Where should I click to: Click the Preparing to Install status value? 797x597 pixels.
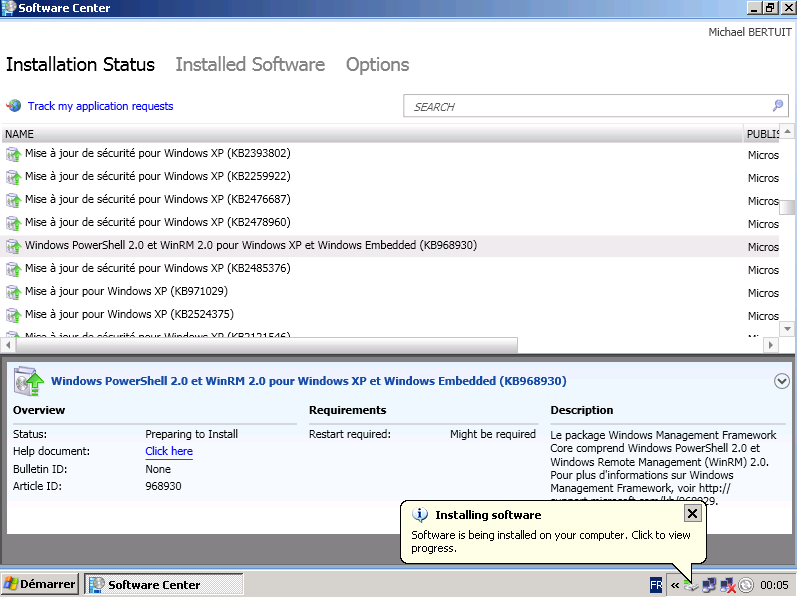[192, 434]
